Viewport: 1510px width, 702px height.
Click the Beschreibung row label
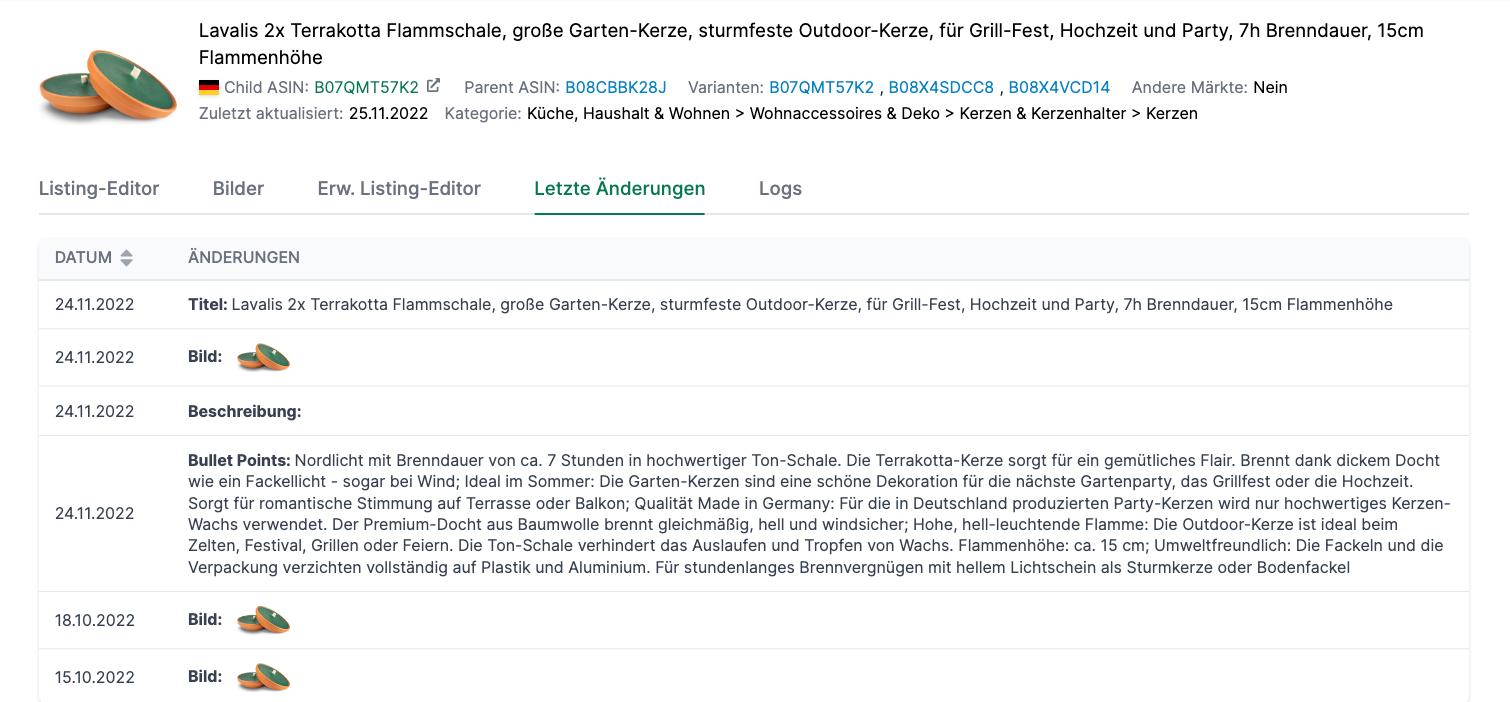245,411
